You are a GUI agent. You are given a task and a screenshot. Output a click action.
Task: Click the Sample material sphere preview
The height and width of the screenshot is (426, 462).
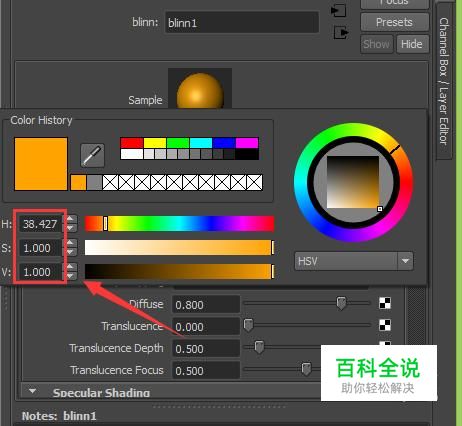(x=200, y=89)
